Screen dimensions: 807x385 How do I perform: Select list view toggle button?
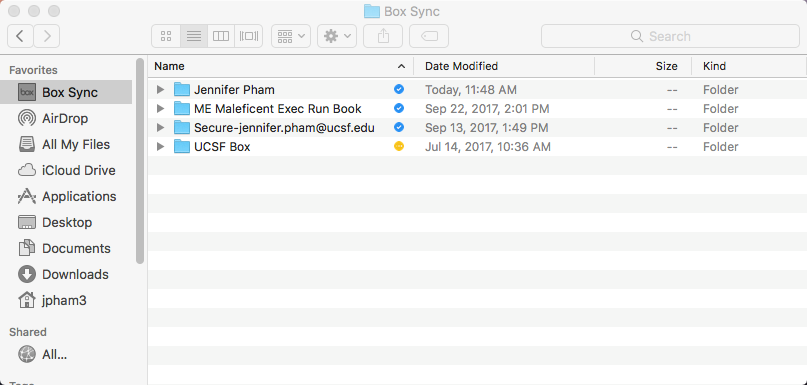pos(194,36)
